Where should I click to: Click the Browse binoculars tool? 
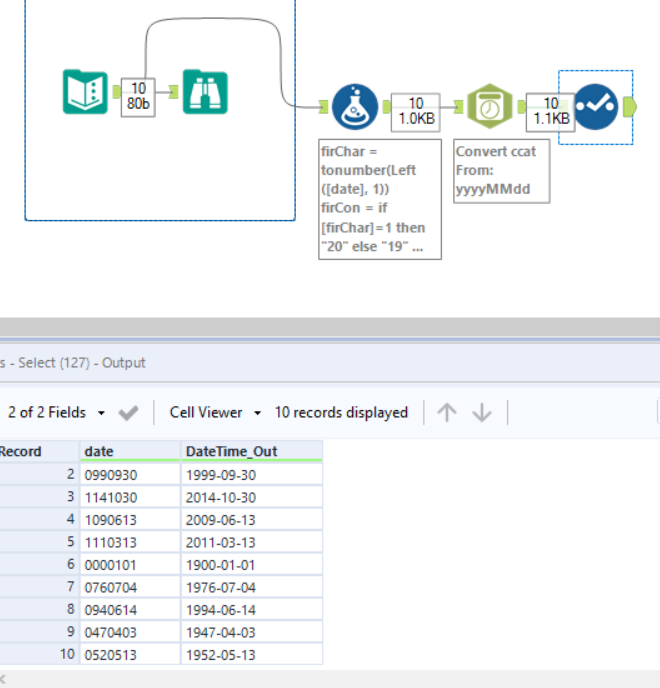[x=205, y=93]
